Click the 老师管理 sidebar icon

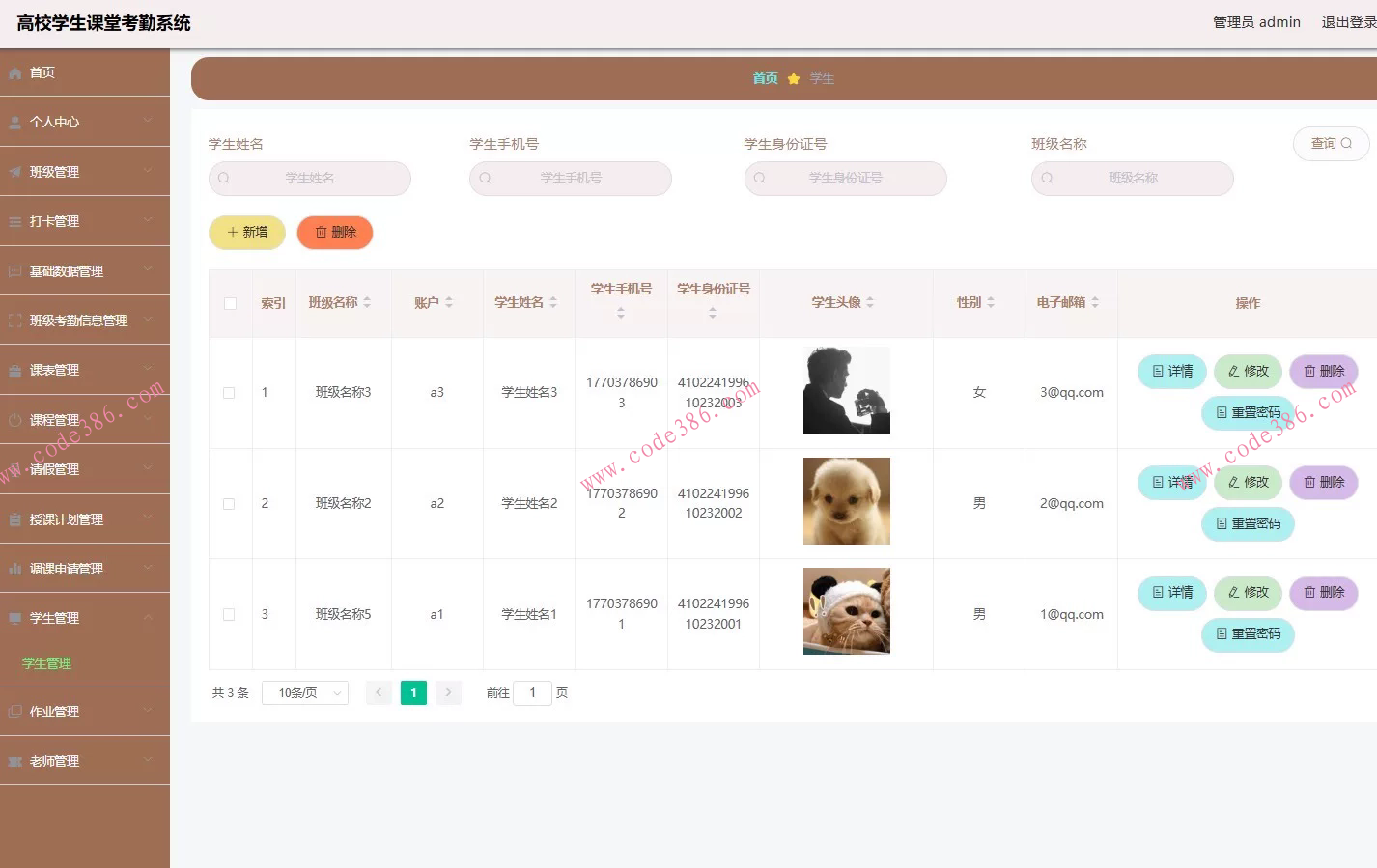[14, 760]
